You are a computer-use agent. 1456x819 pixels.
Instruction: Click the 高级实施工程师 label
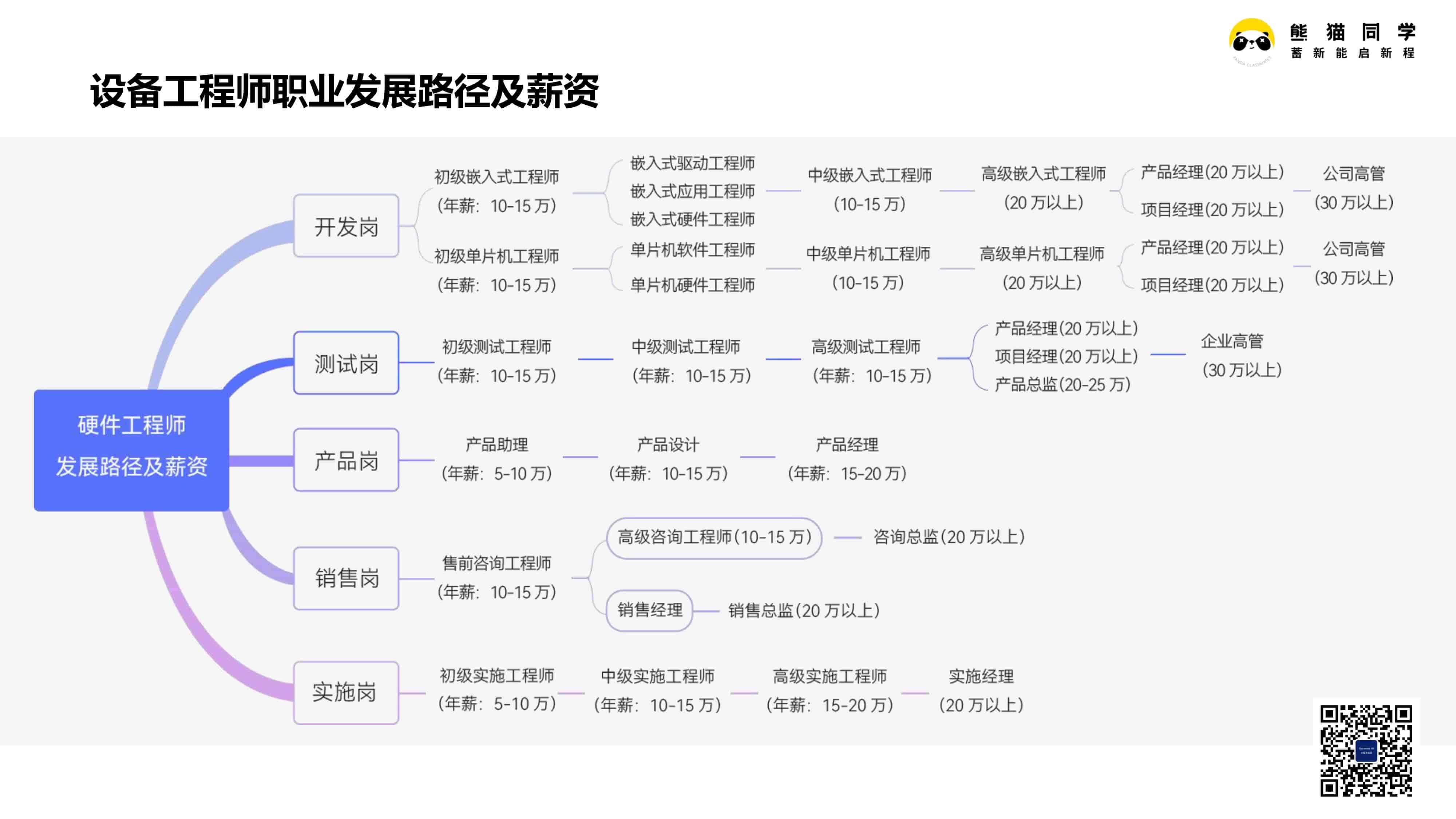coord(830,676)
